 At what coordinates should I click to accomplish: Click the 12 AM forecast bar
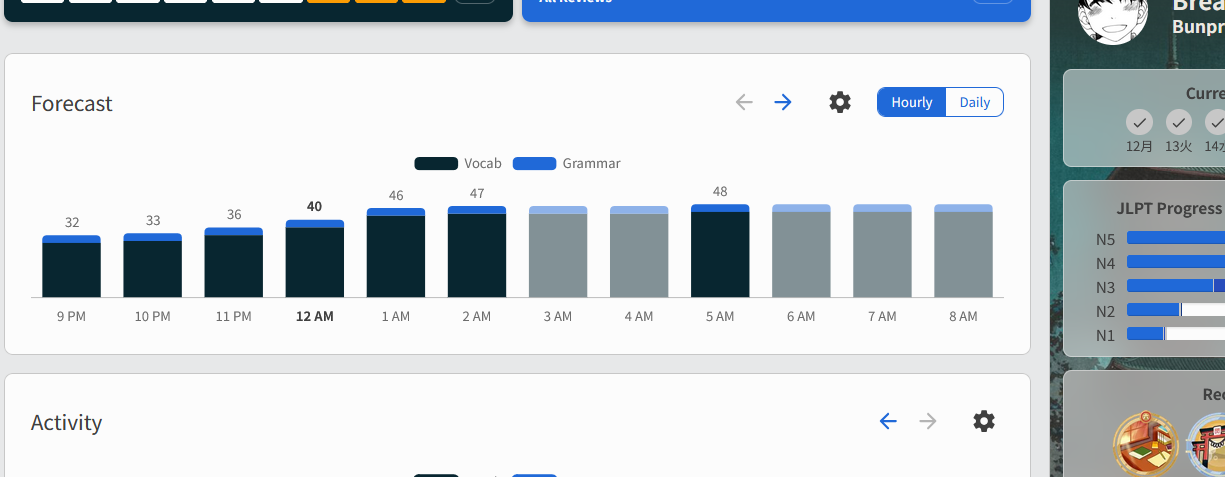pyautogui.click(x=315, y=259)
